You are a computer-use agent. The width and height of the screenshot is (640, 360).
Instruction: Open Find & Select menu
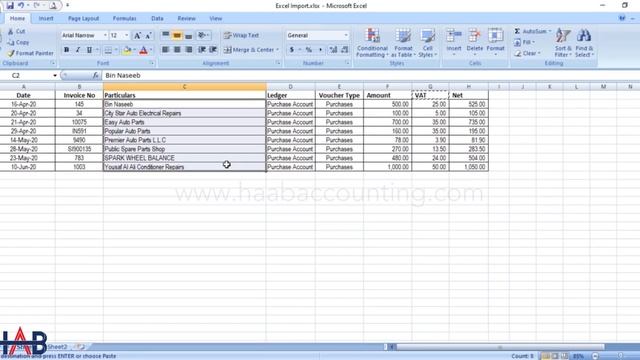click(x=584, y=43)
